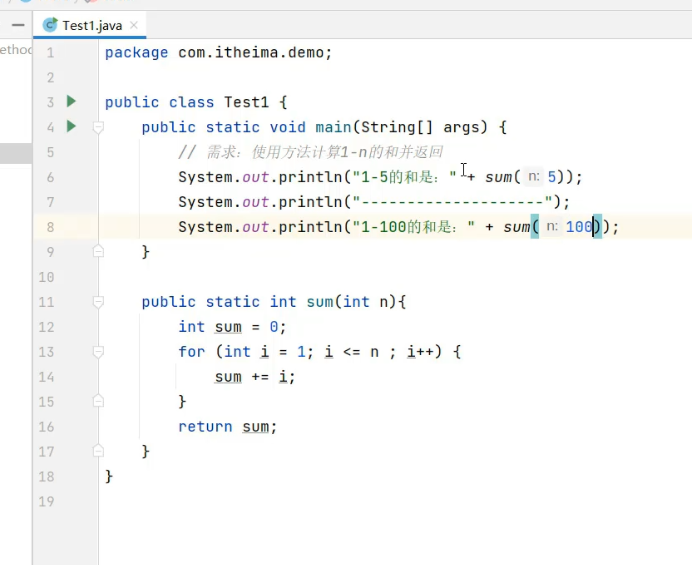Click the sum += i statement
Viewport: 692px width, 565px height.
coord(255,377)
